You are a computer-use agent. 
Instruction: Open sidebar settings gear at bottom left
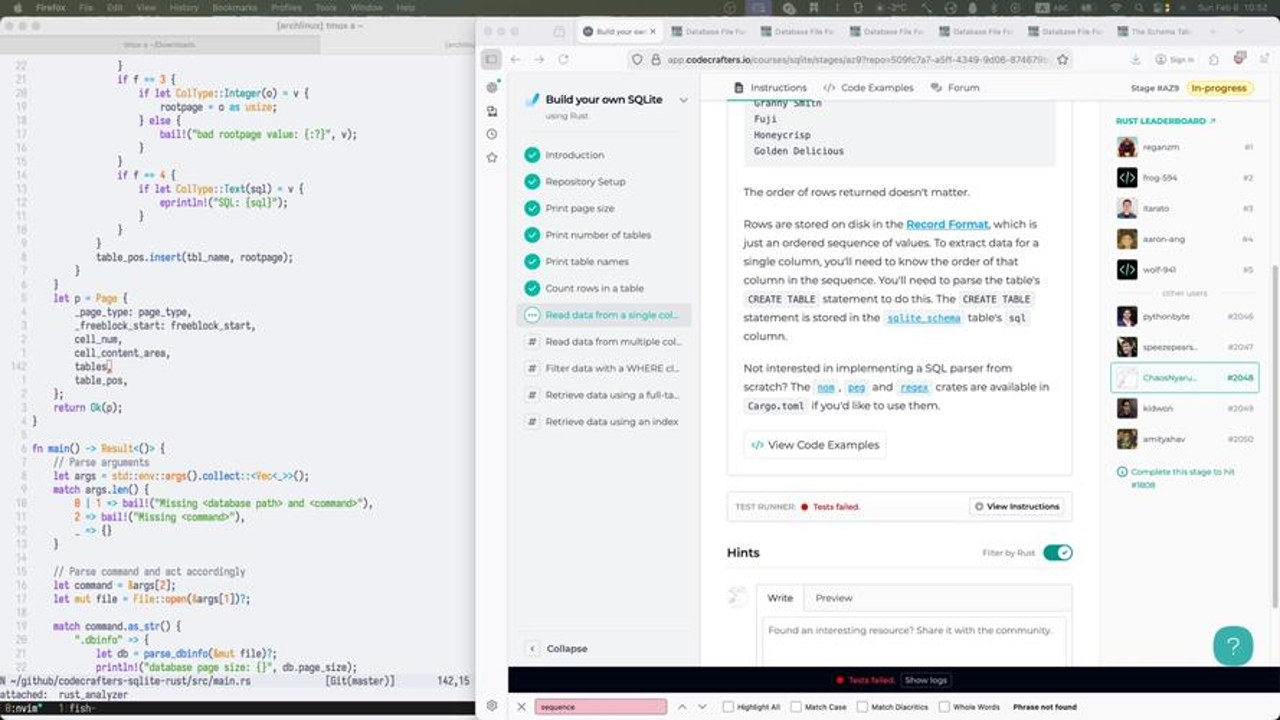[491, 705]
